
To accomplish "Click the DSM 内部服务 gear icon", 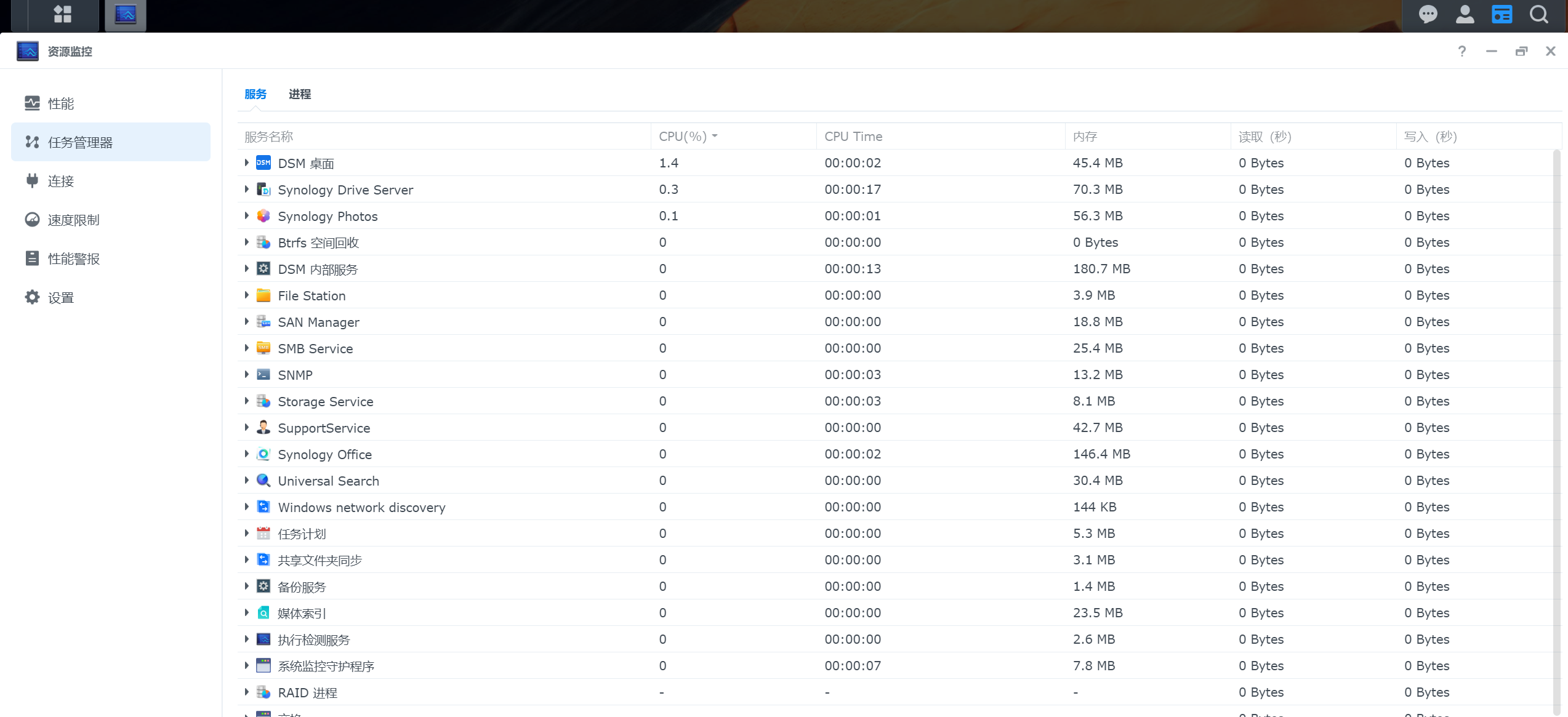I will [263, 268].
